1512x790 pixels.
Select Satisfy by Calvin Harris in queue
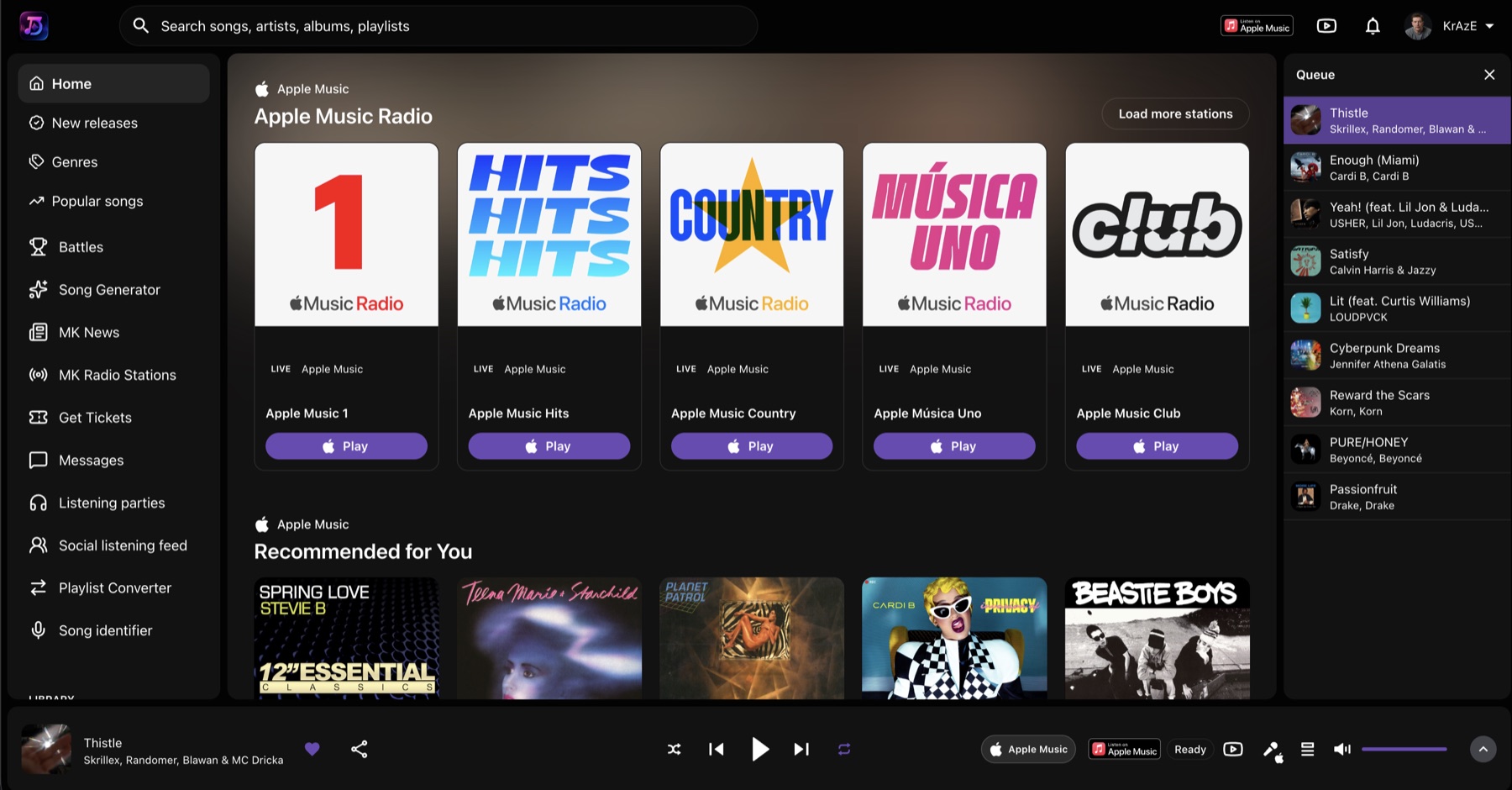point(1397,261)
